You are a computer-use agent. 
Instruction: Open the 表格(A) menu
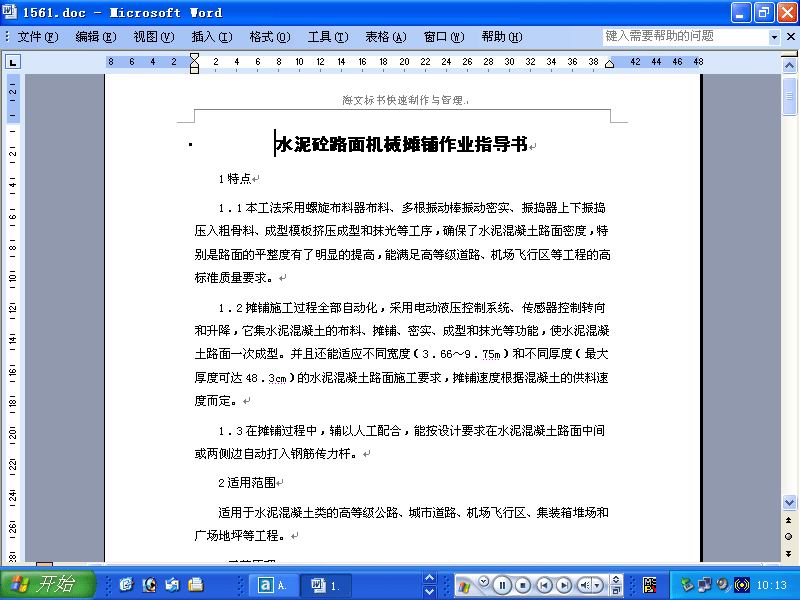386,37
